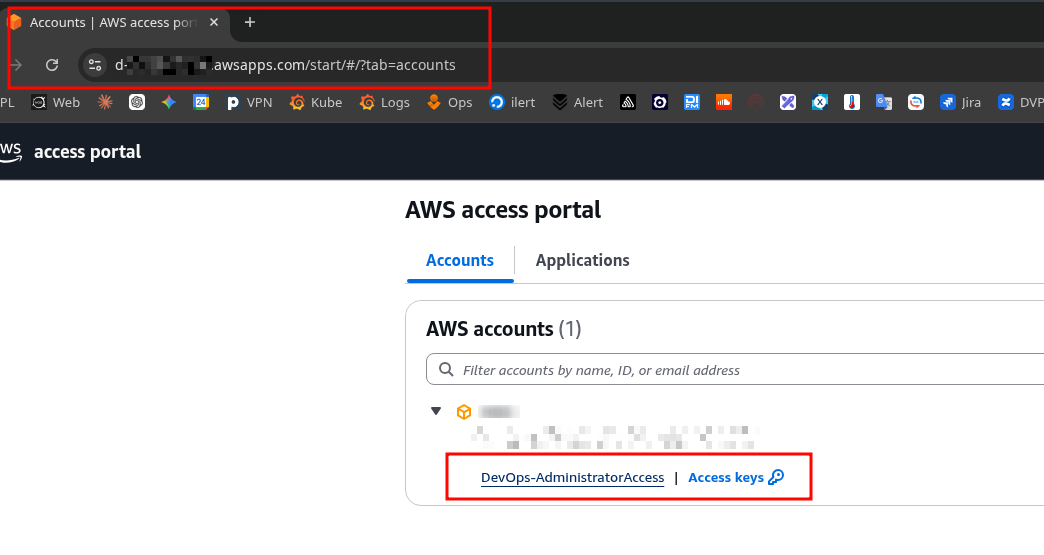
Task: Open a new browser tab
Action: 250,22
